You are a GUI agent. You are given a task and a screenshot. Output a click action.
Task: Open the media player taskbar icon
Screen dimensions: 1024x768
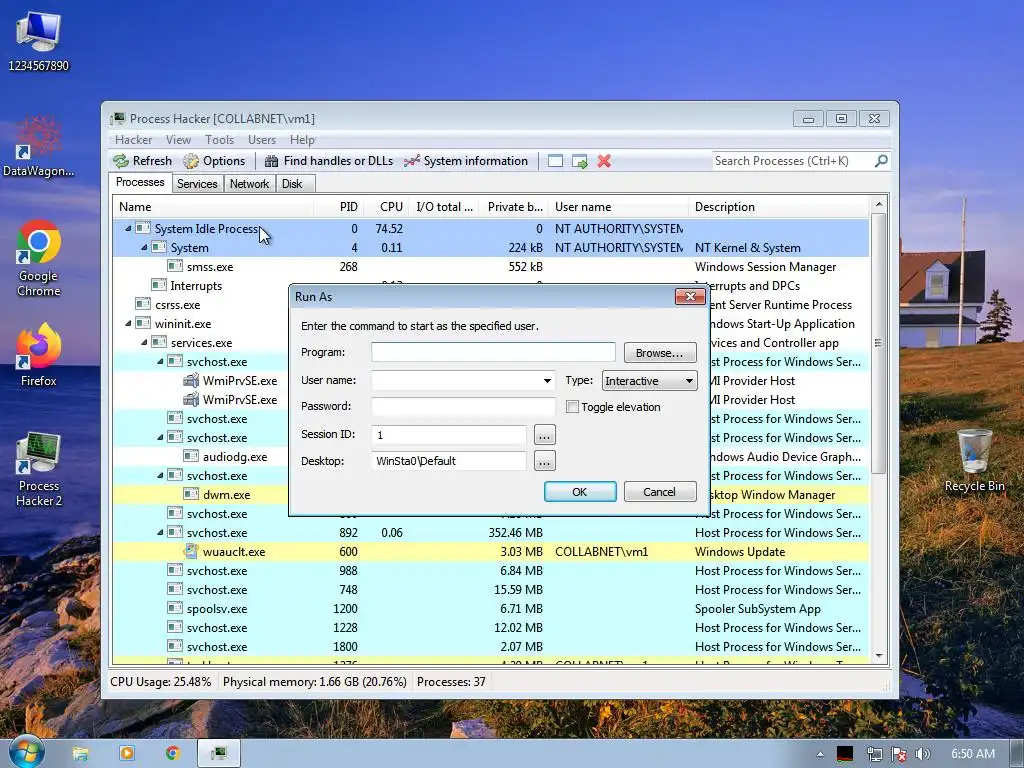[127, 754]
